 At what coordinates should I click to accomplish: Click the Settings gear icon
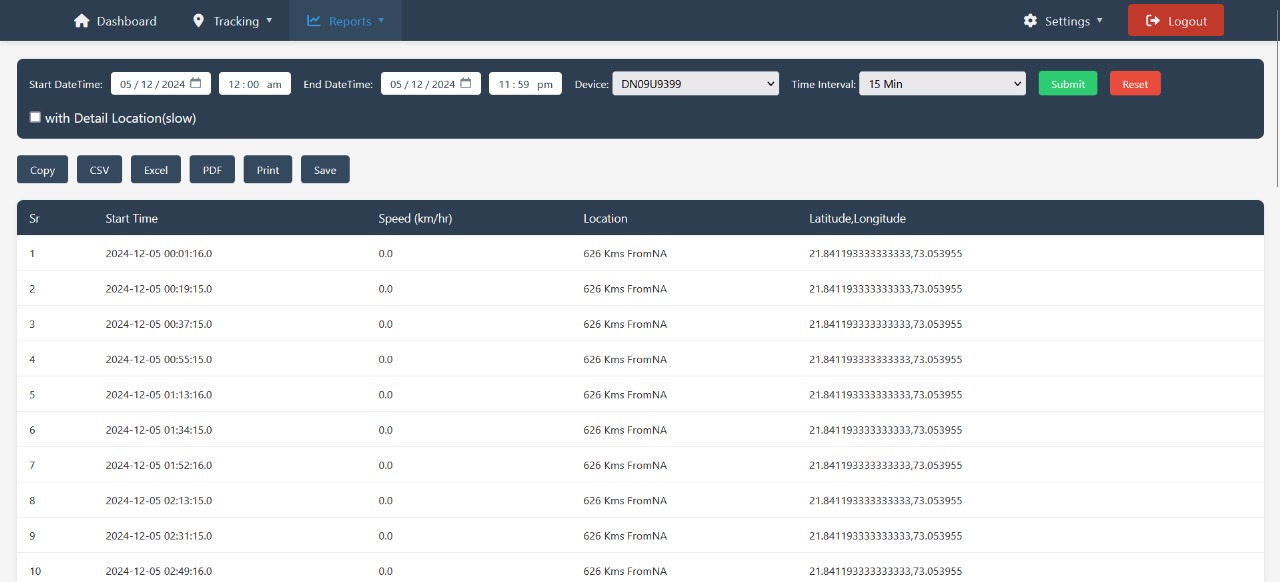click(1030, 21)
